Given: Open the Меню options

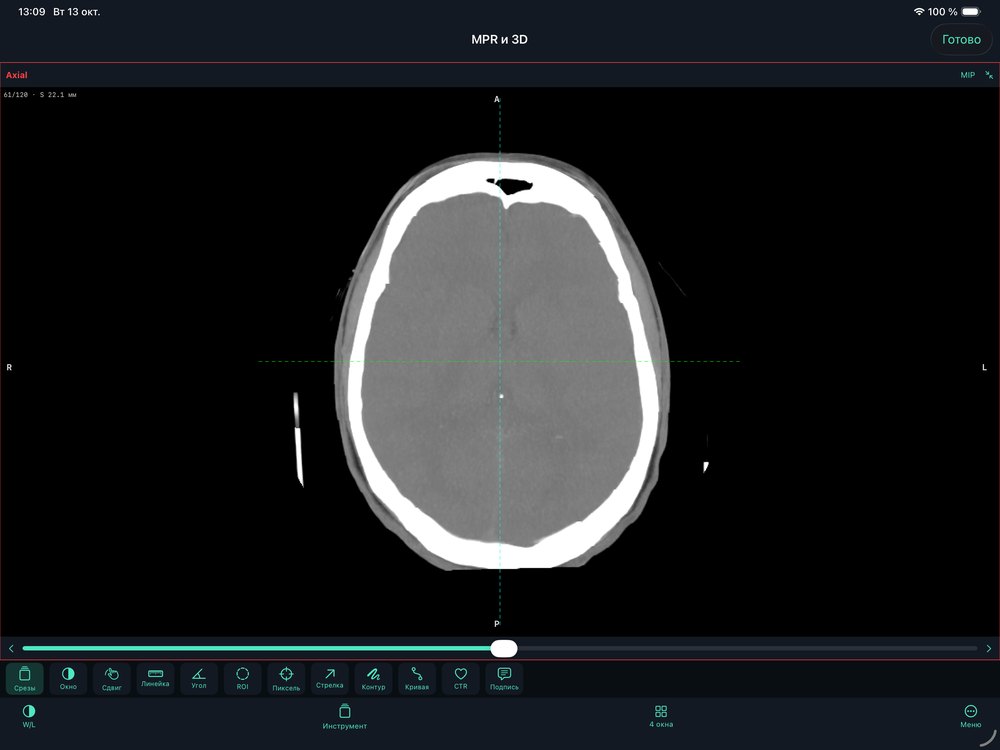Looking at the screenshot, I should click(971, 716).
